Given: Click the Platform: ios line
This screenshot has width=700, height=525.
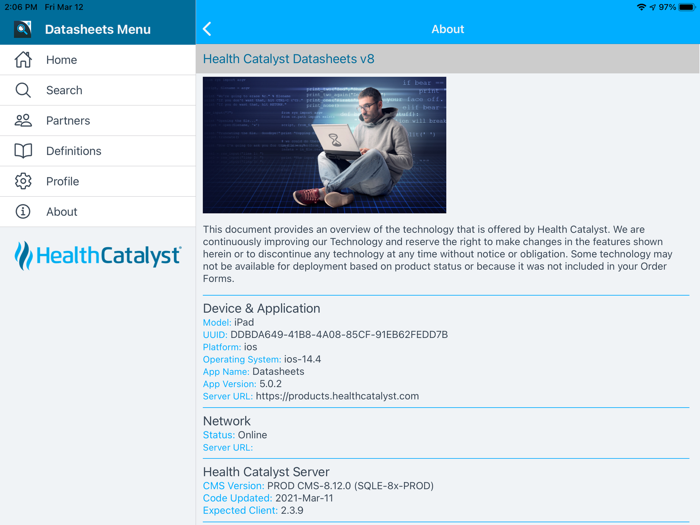Looking at the screenshot, I should pos(230,347).
